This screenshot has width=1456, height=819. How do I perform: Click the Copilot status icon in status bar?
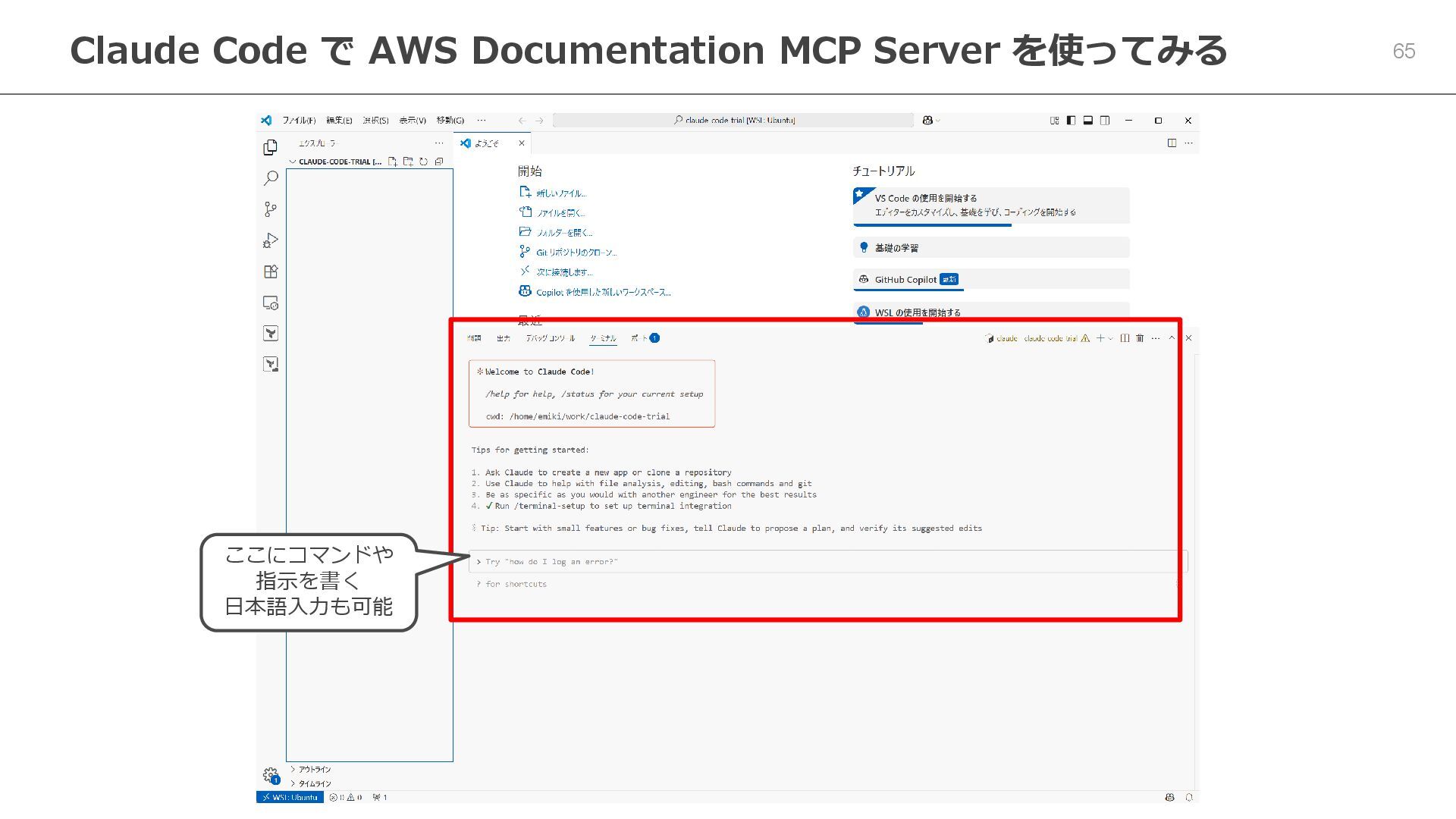(1170, 797)
